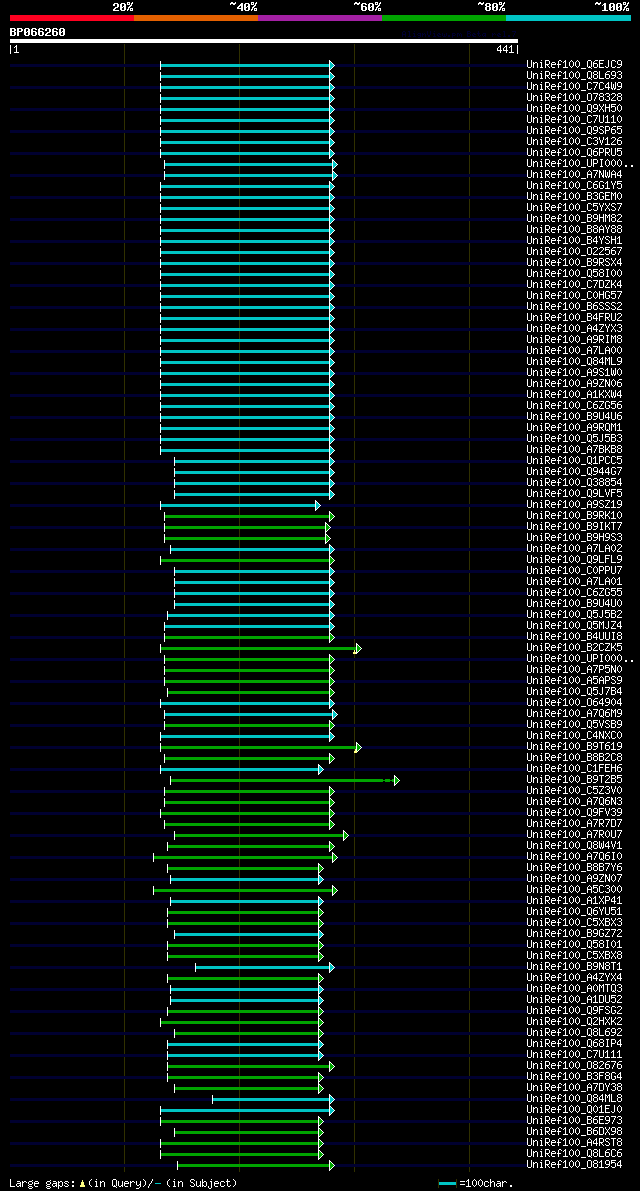This screenshot has width=640, height=1191.
Task: Select the UniRef100_C1FEH6 label
Action: [574, 769]
